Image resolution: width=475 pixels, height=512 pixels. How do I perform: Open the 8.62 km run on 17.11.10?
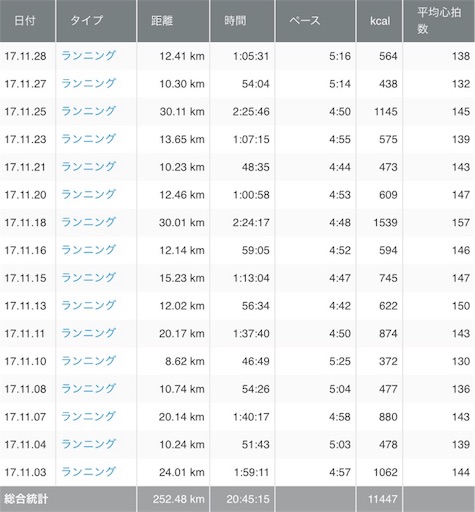pos(88,361)
